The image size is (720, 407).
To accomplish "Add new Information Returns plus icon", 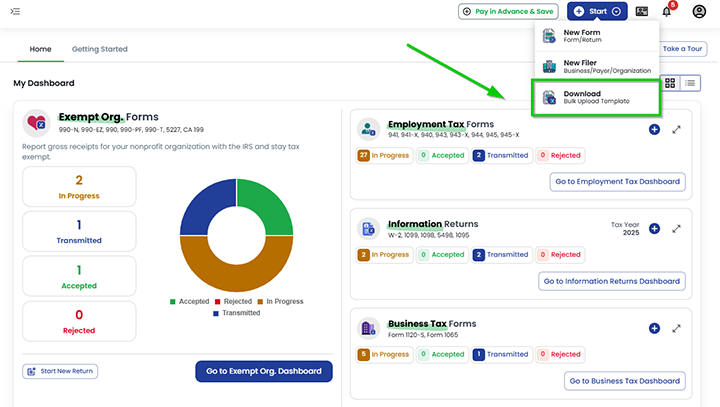I will pyautogui.click(x=654, y=228).
